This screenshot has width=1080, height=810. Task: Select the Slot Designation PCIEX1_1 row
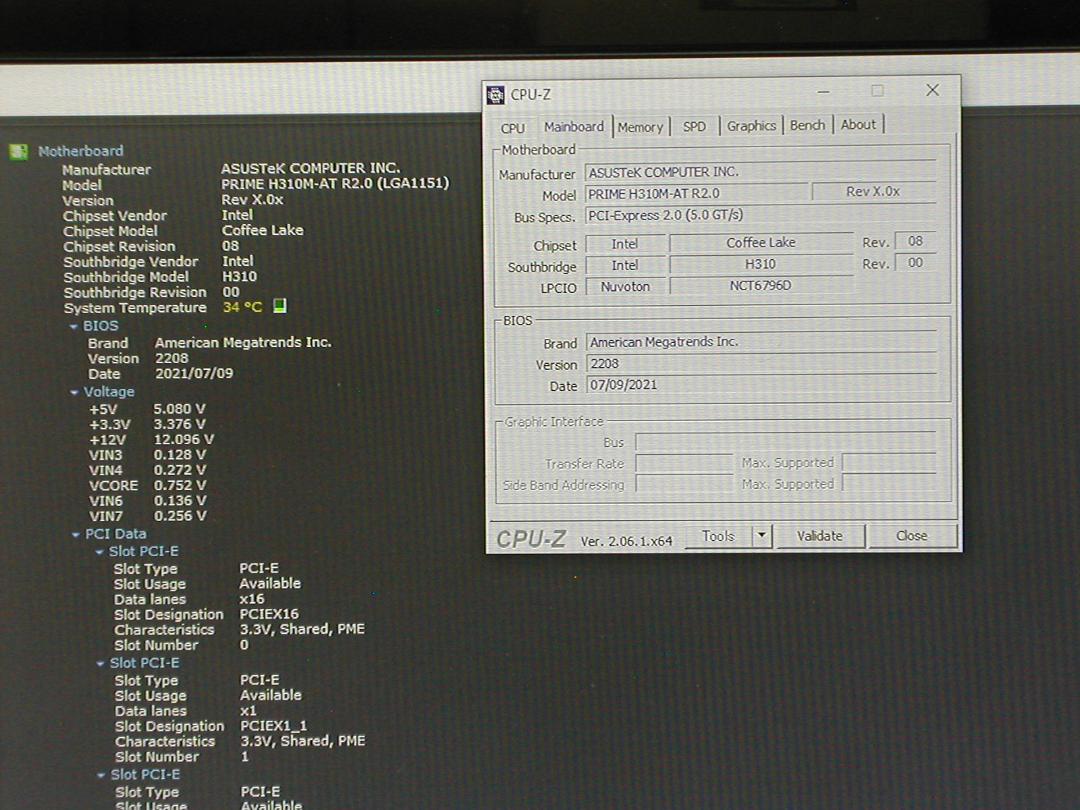tap(211, 726)
